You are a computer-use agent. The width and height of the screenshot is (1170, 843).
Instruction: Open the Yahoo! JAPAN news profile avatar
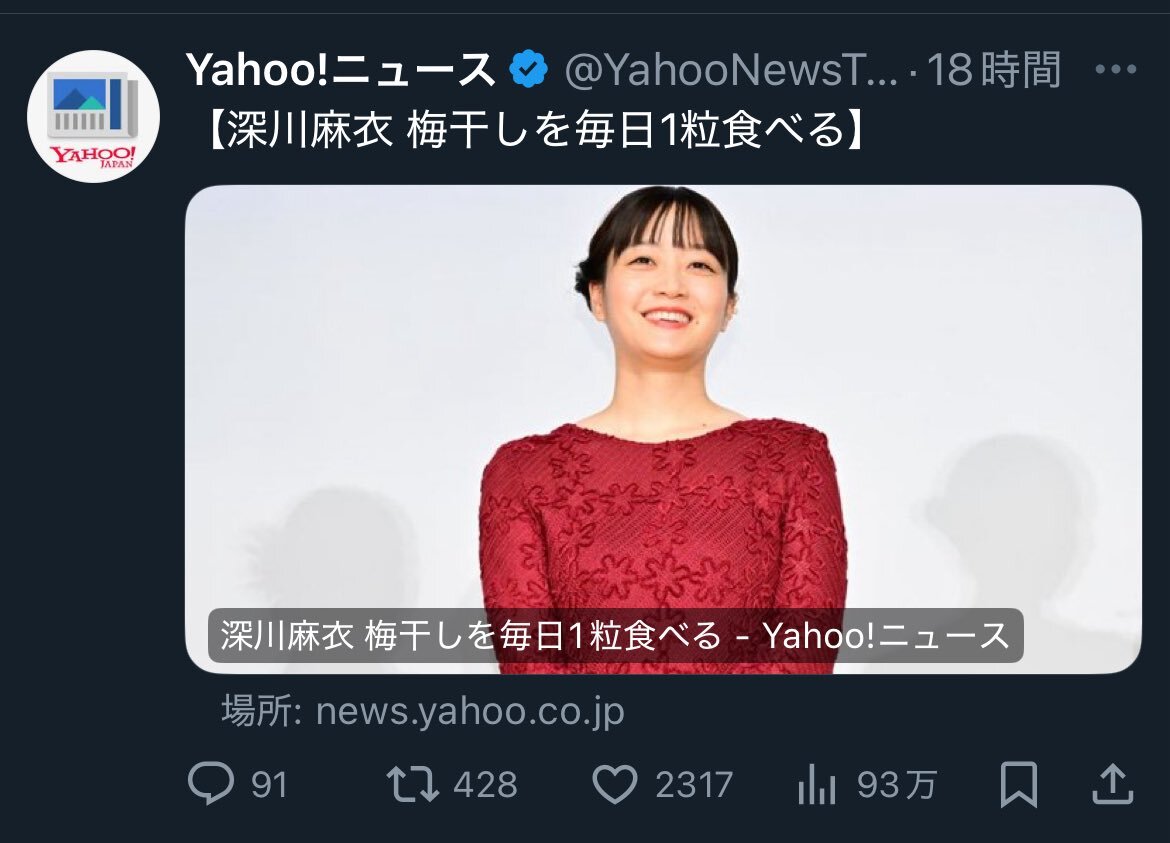tap(93, 116)
